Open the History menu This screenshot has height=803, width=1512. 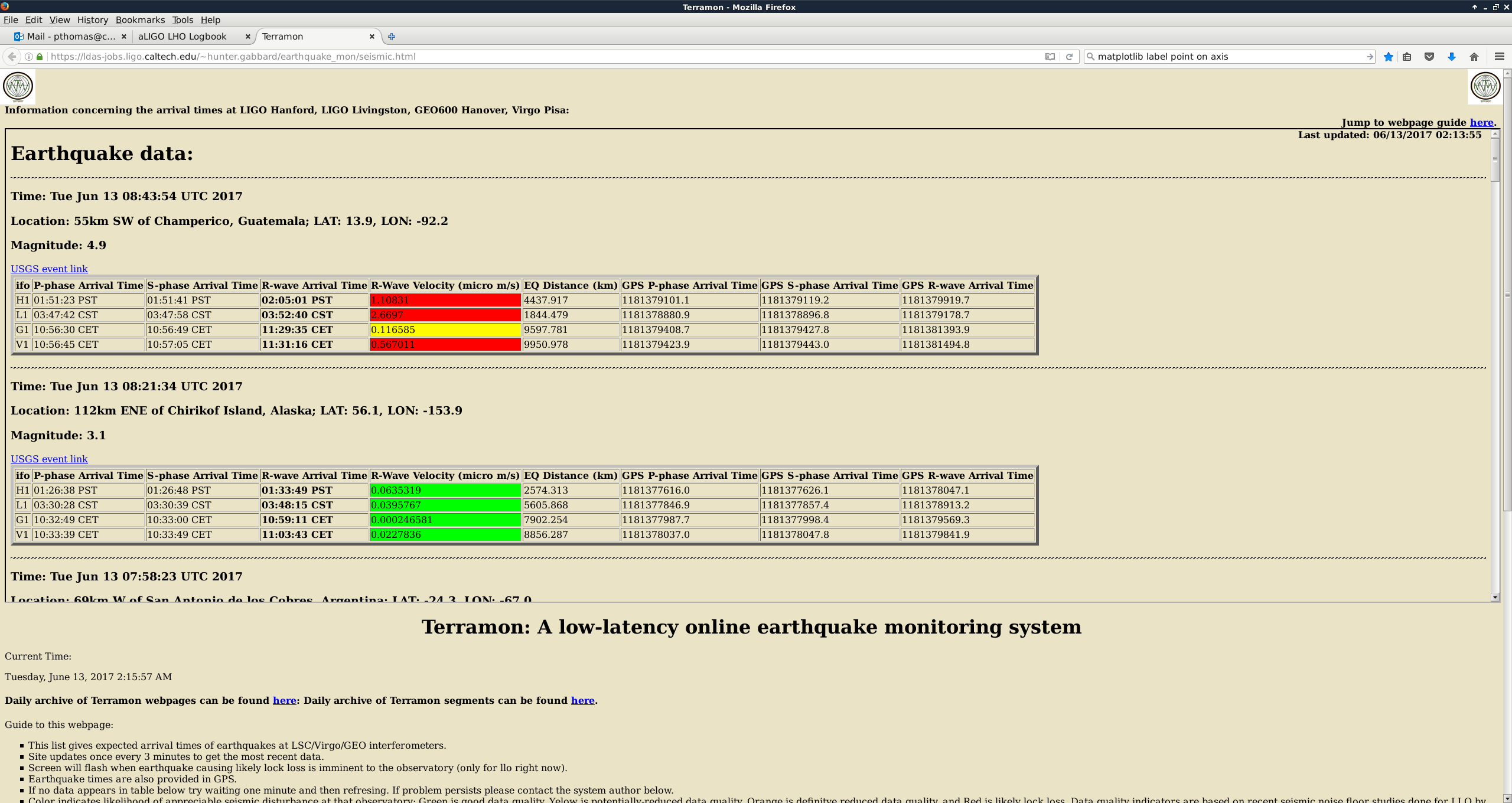coord(93,20)
